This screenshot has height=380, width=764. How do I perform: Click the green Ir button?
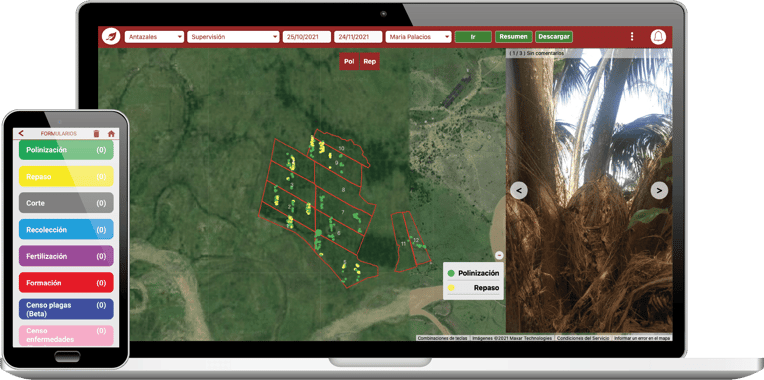coord(473,37)
